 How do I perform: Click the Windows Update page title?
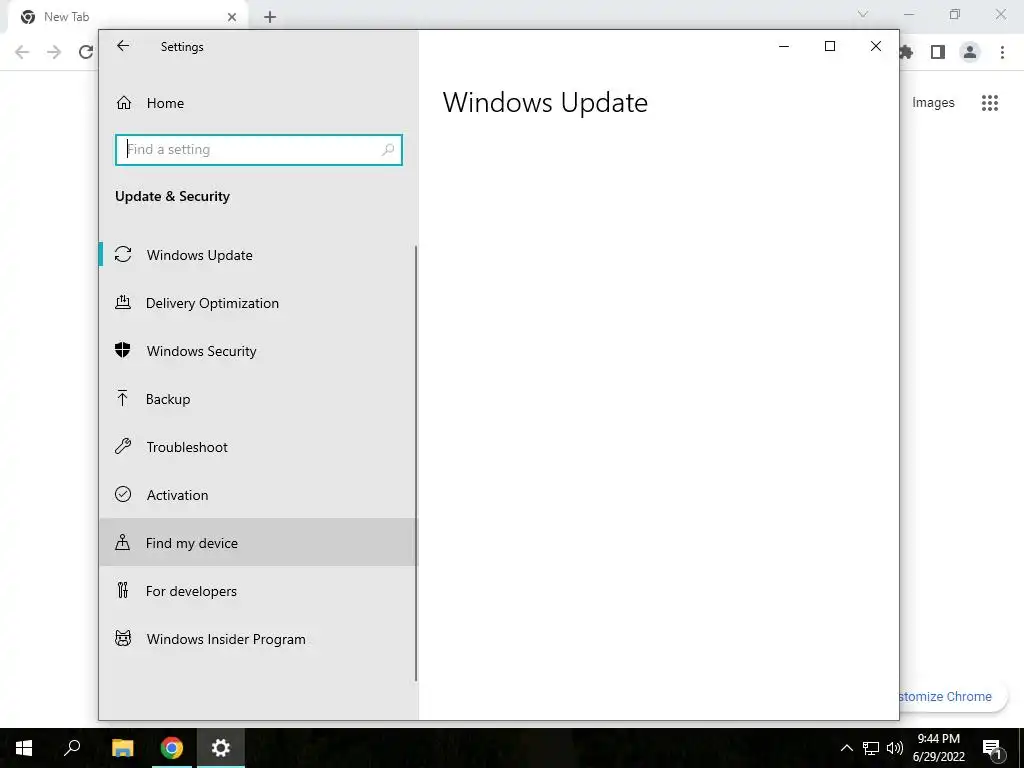545,103
